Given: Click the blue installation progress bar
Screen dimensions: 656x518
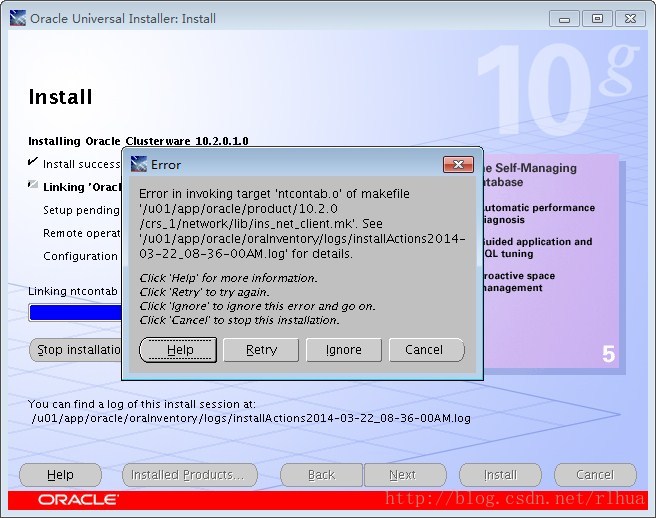Looking at the screenshot, I should 76,313.
